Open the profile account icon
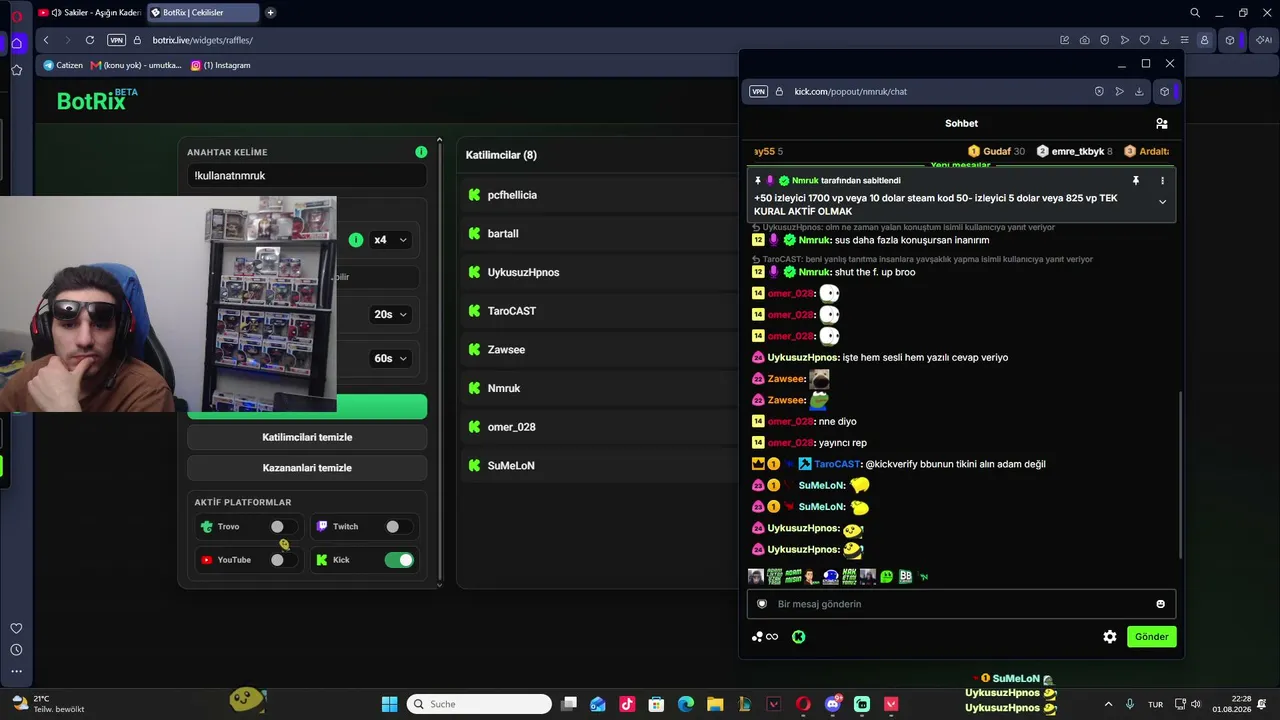The image size is (1280, 720). (1205, 40)
